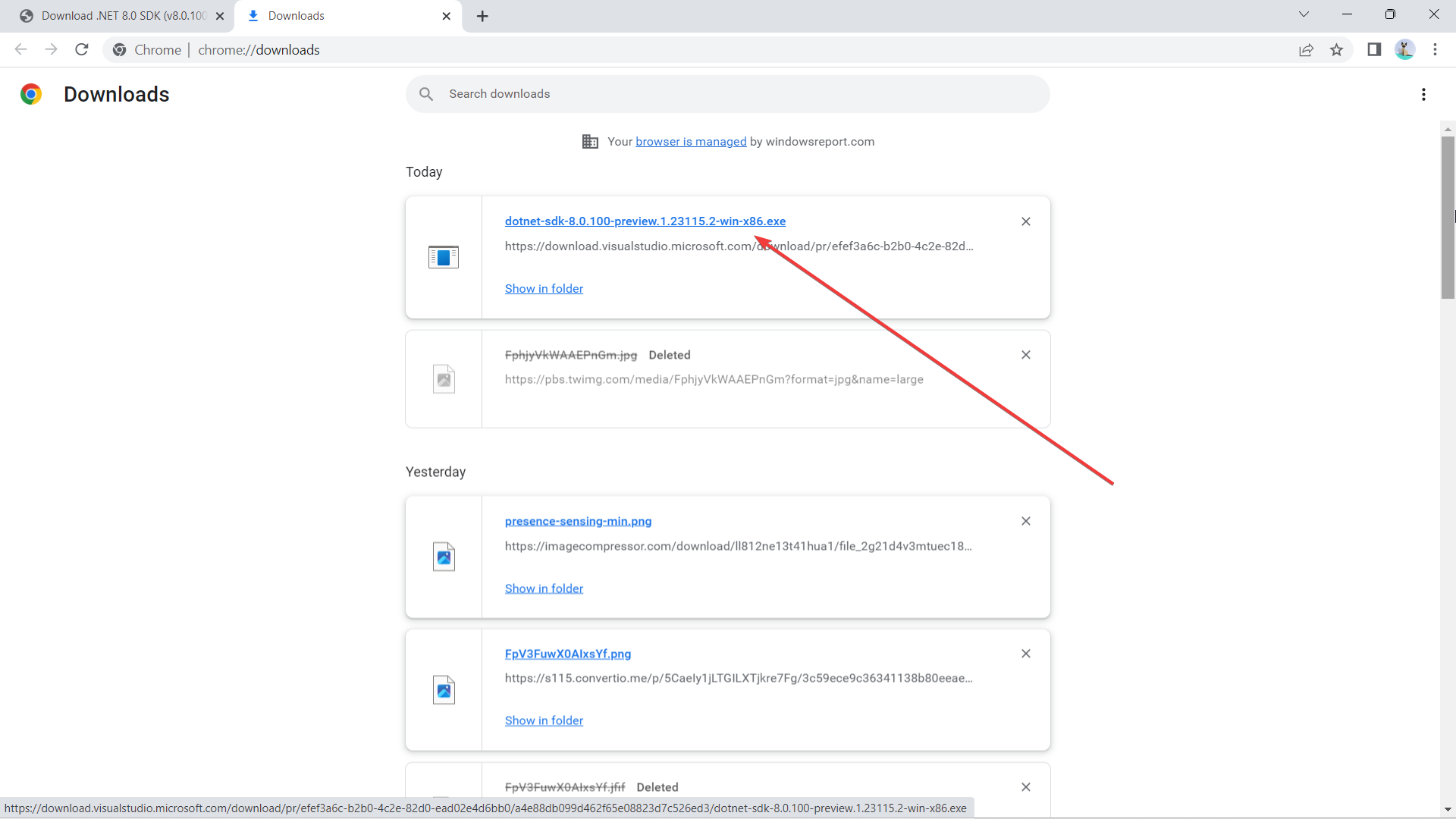Screen dimensions: 1456x819
Task: Show presence-sensing-min.png in folder
Action: tap(544, 588)
